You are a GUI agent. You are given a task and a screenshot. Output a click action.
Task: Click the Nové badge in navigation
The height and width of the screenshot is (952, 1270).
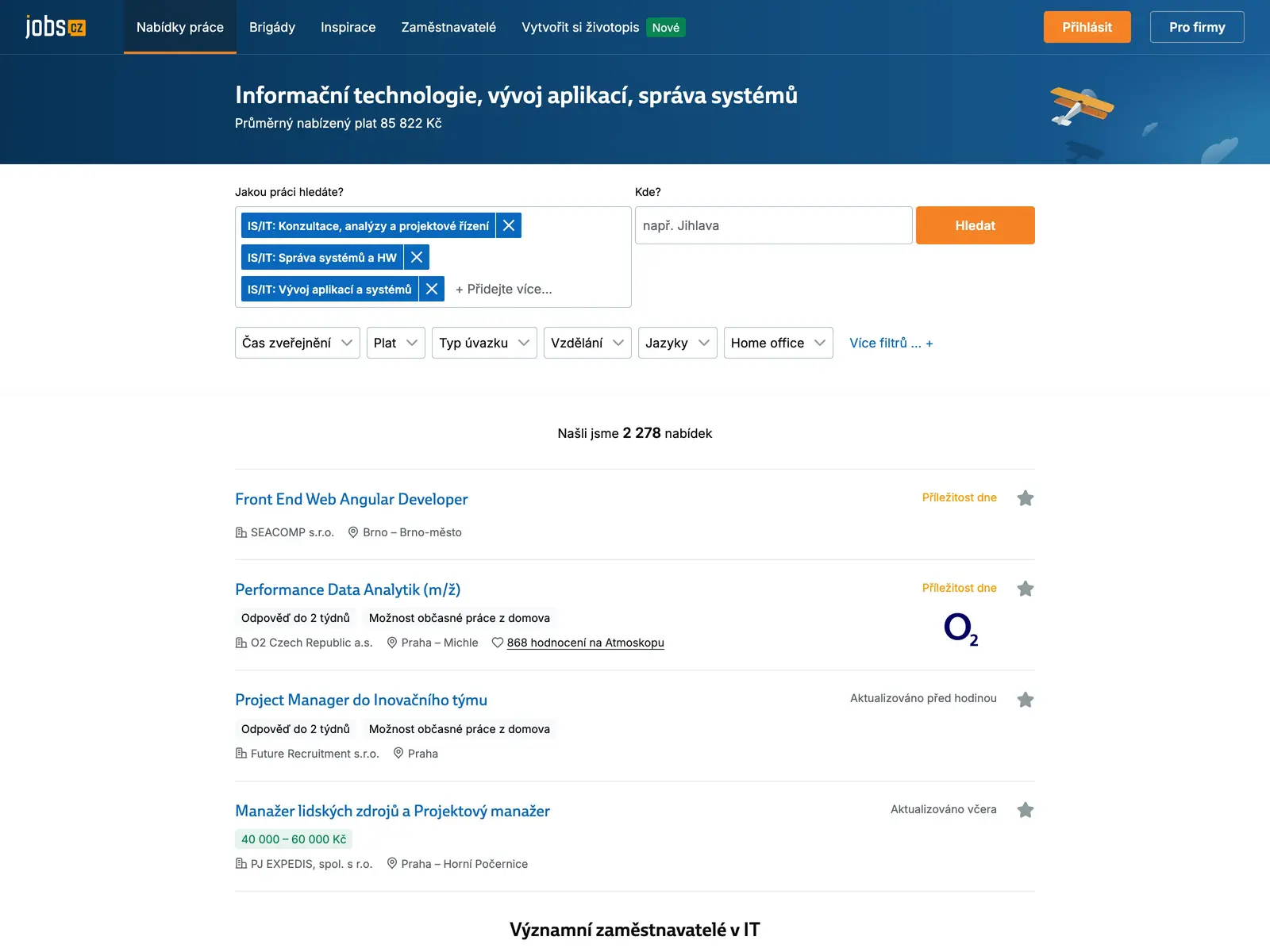pos(666,27)
